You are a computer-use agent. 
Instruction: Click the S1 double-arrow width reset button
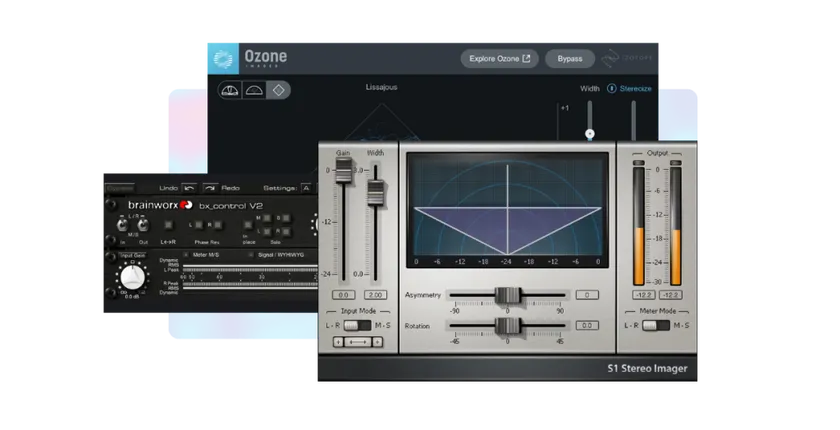coord(358,342)
